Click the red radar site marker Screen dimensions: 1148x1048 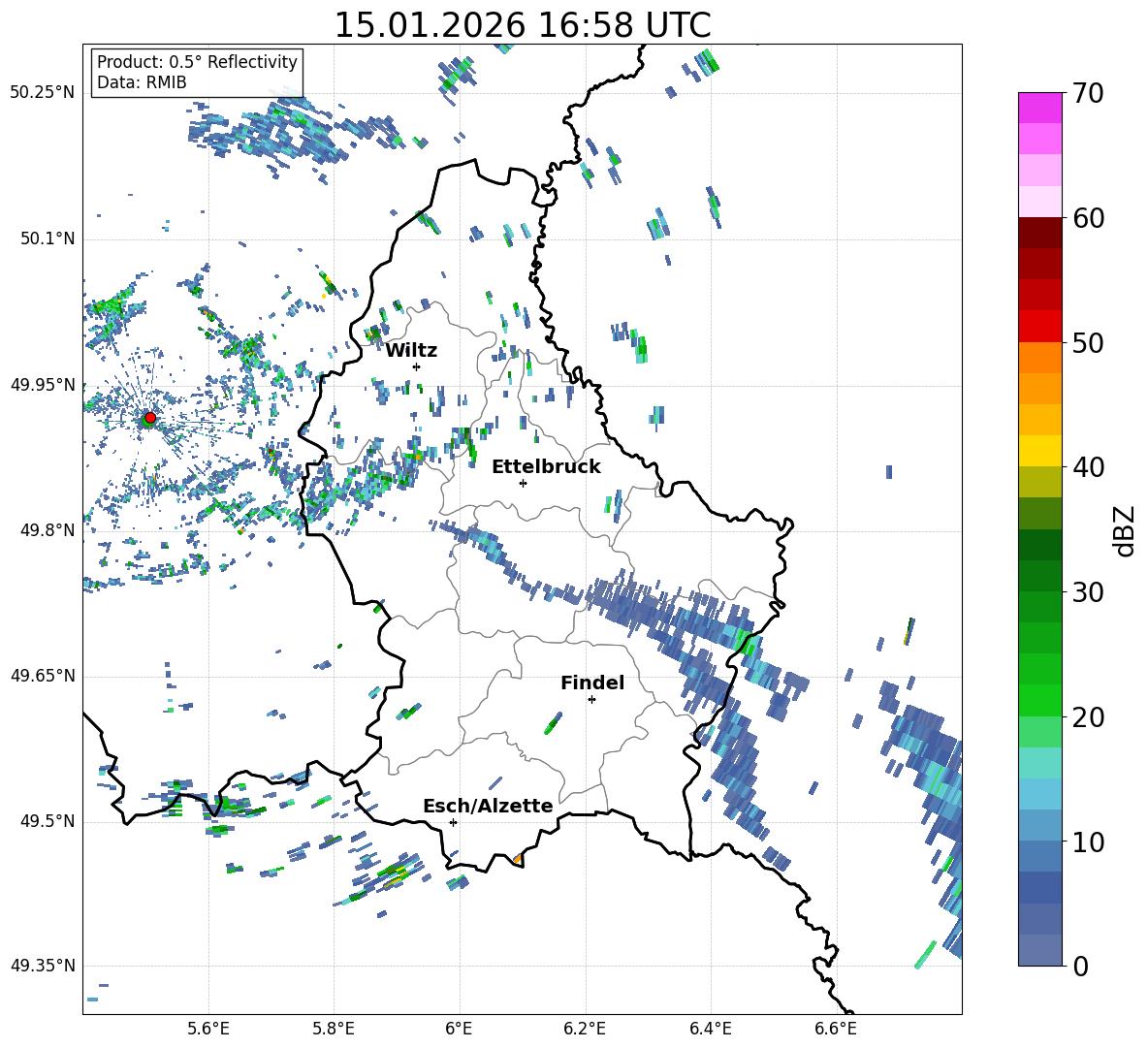pyautogui.click(x=149, y=418)
